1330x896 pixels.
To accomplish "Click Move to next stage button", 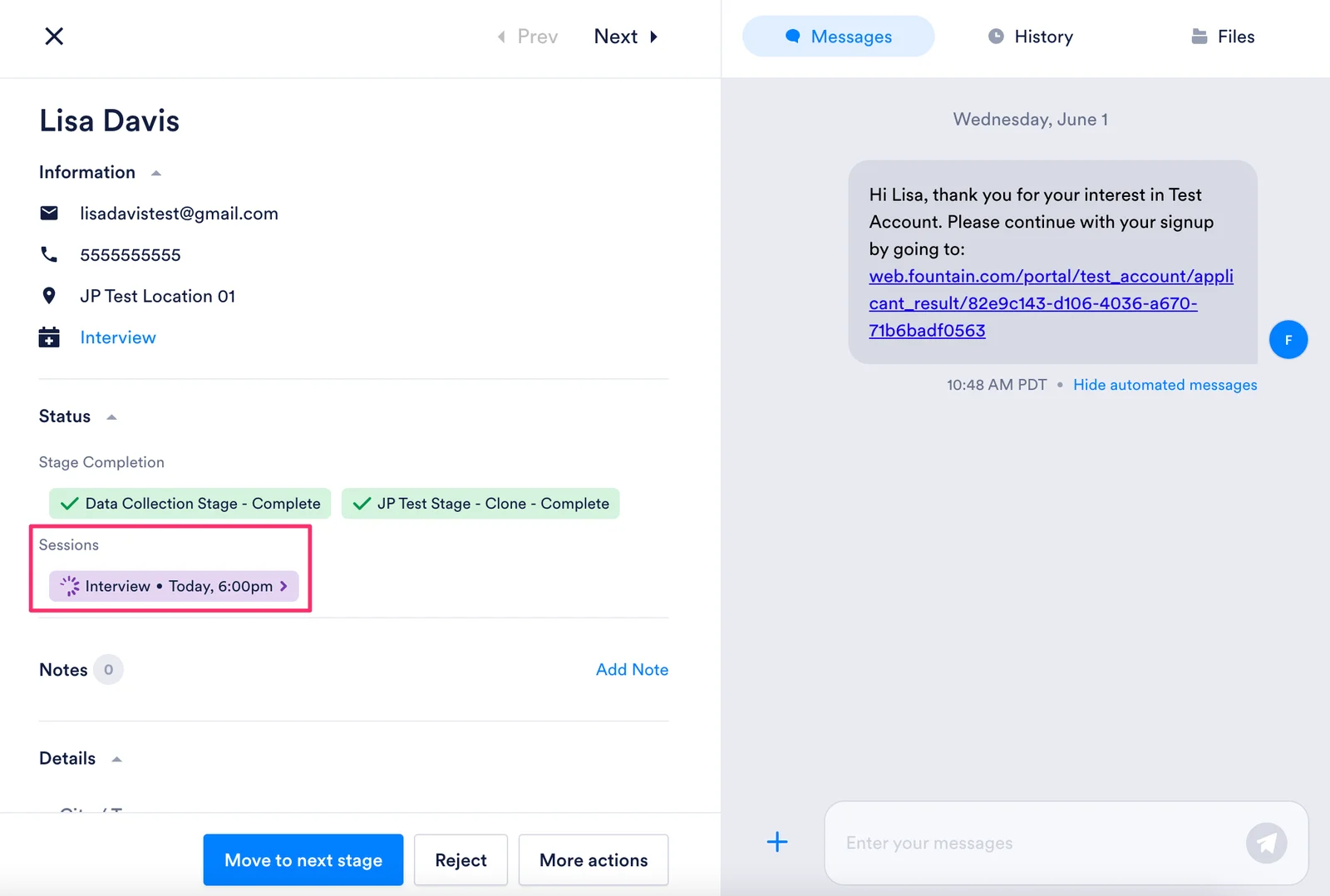I will pyautogui.click(x=303, y=860).
